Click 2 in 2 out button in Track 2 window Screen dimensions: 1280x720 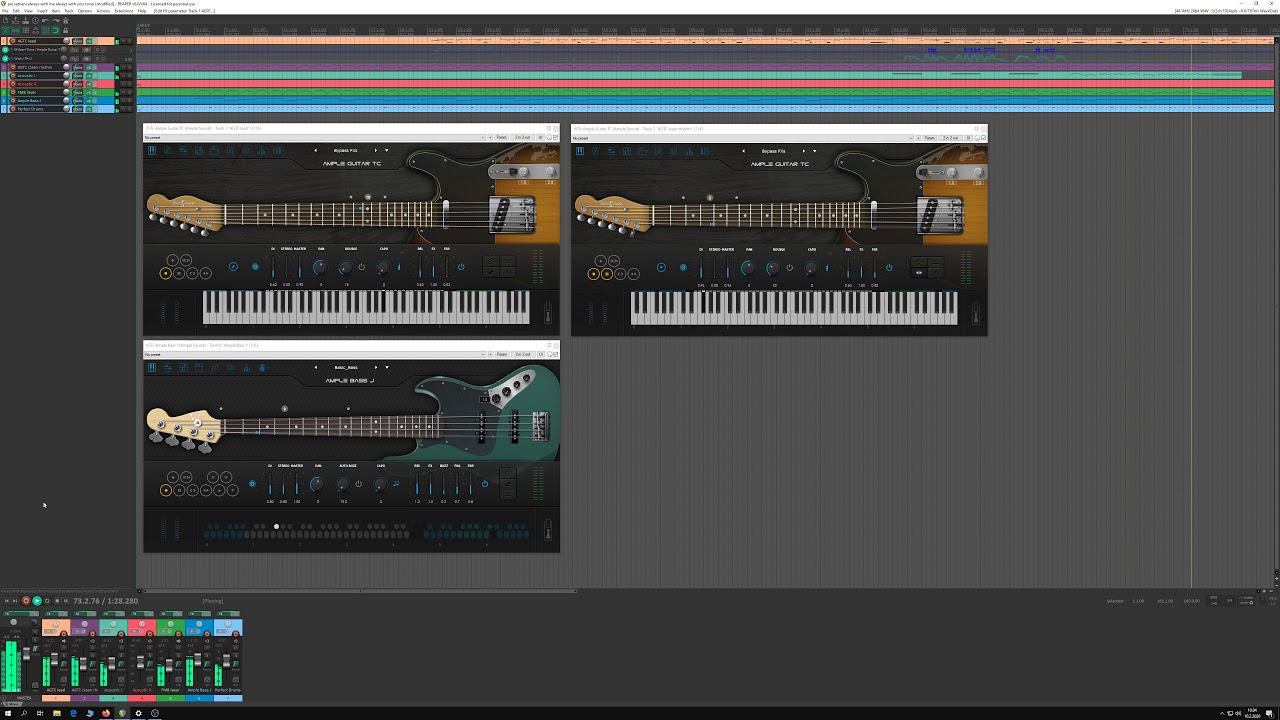950,137
